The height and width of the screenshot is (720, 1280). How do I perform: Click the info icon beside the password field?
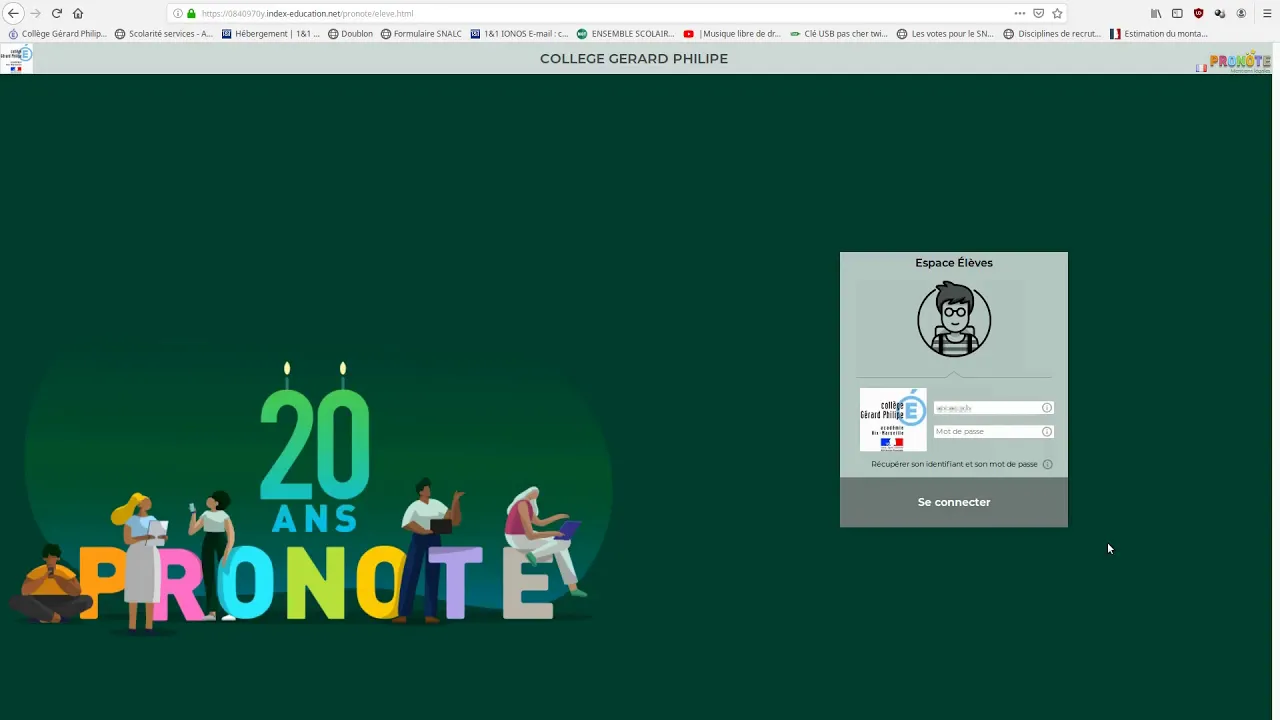tap(1047, 432)
